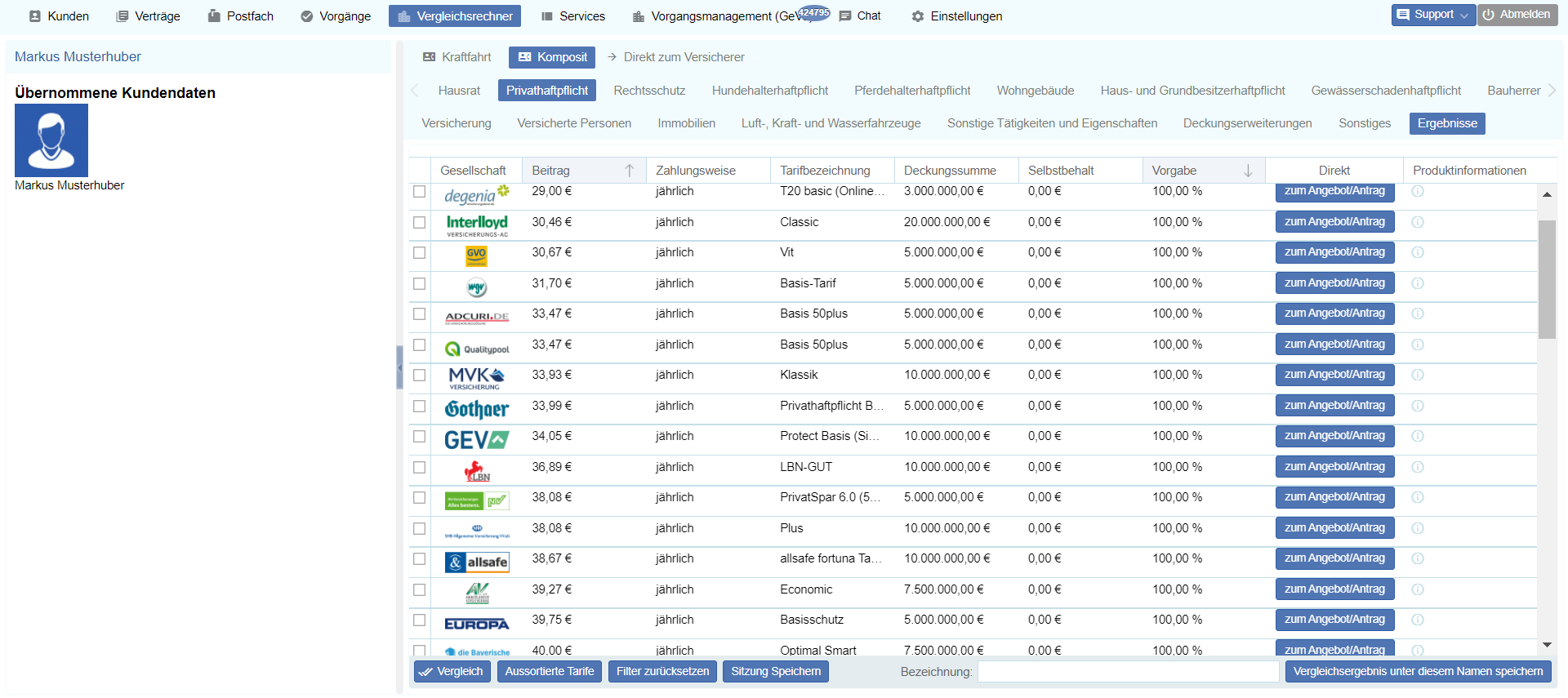Viewport: 1568px width, 698px height.
Task: Click the Vorgabe descending sort arrow
Action: pos(1248,171)
